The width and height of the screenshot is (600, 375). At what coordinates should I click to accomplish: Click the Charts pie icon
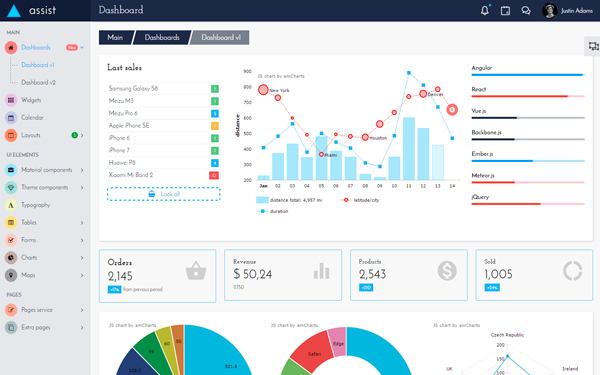(11, 258)
